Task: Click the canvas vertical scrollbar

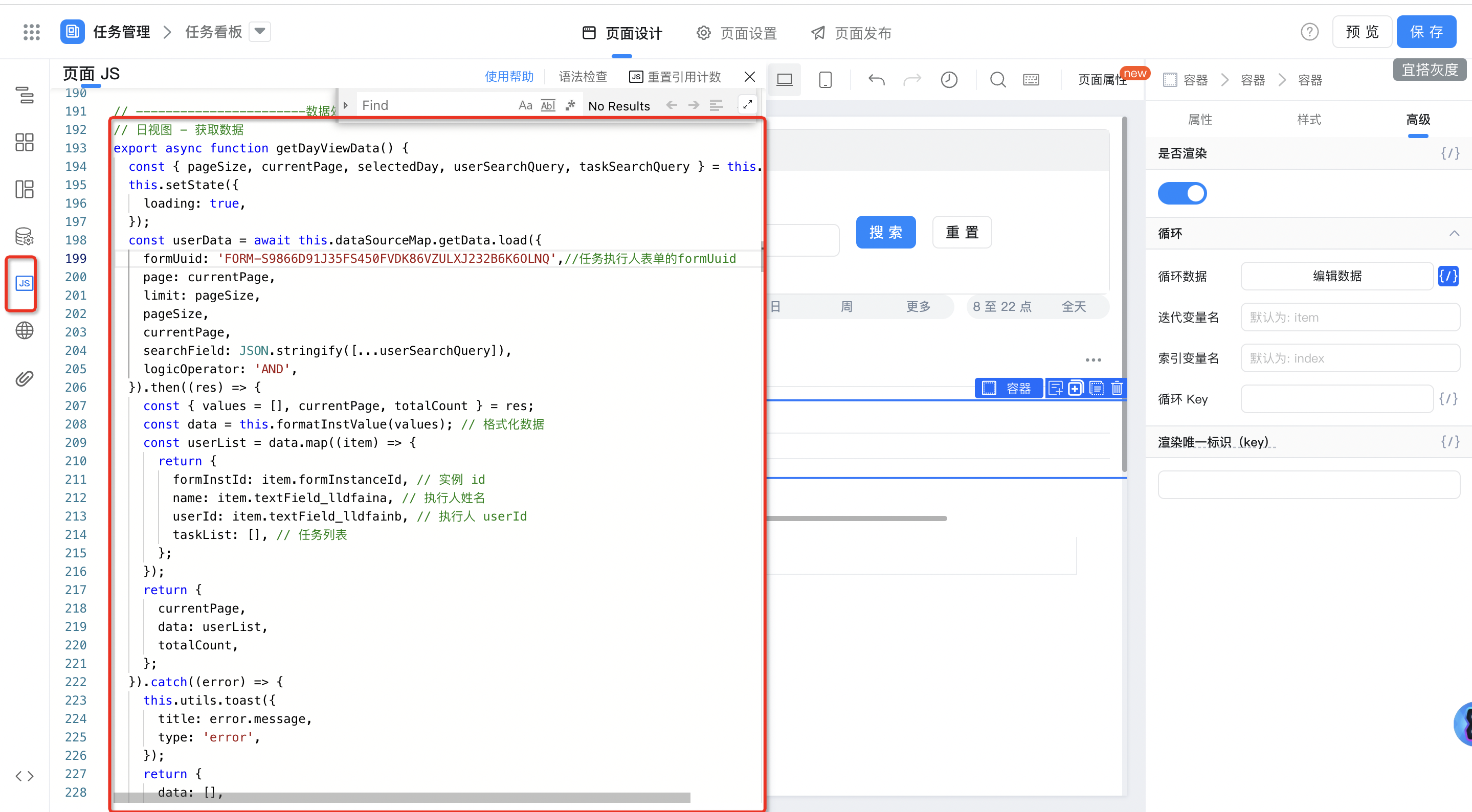Action: (1124, 295)
